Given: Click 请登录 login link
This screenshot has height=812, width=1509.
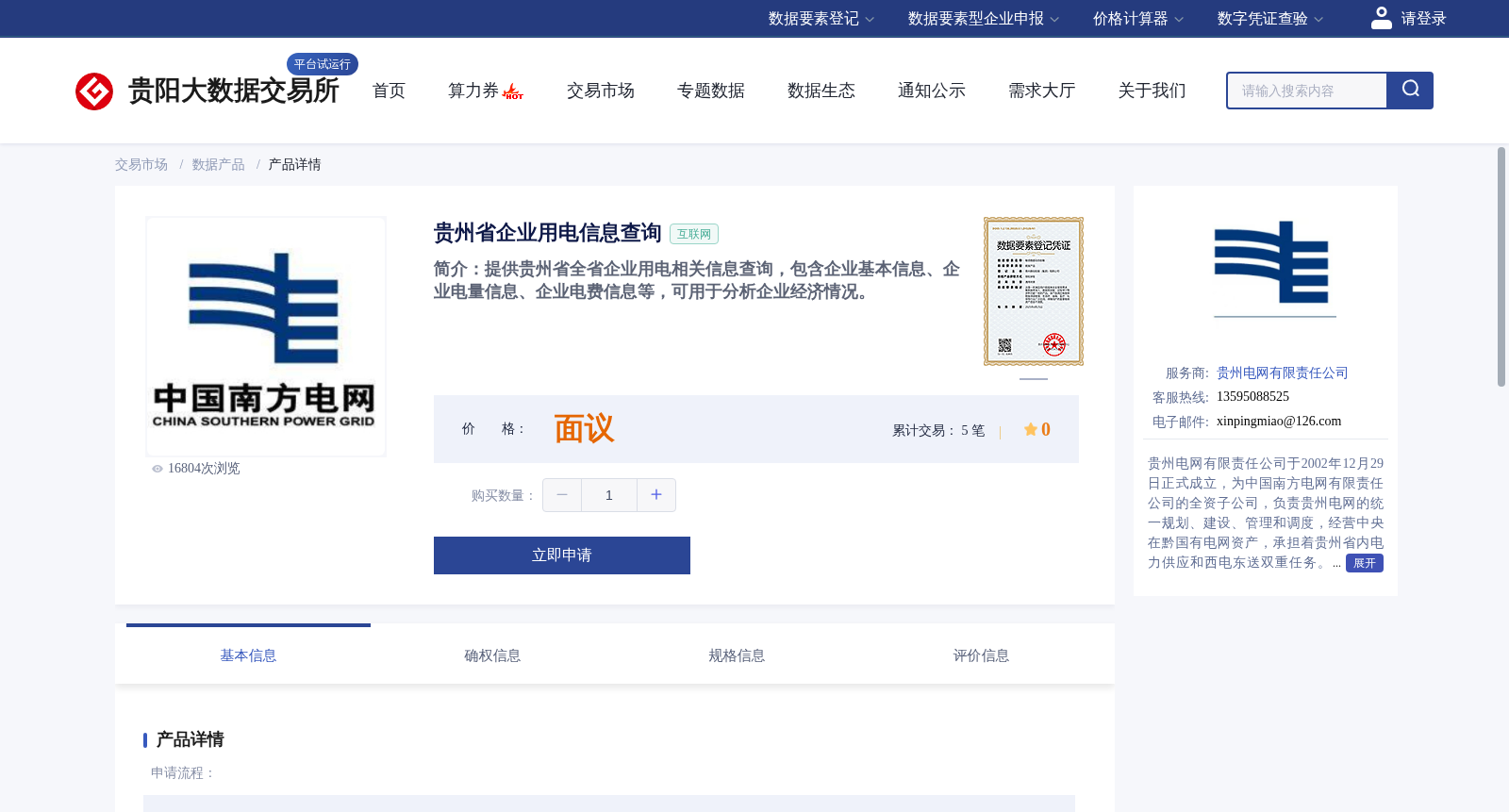Looking at the screenshot, I should 1423,19.
